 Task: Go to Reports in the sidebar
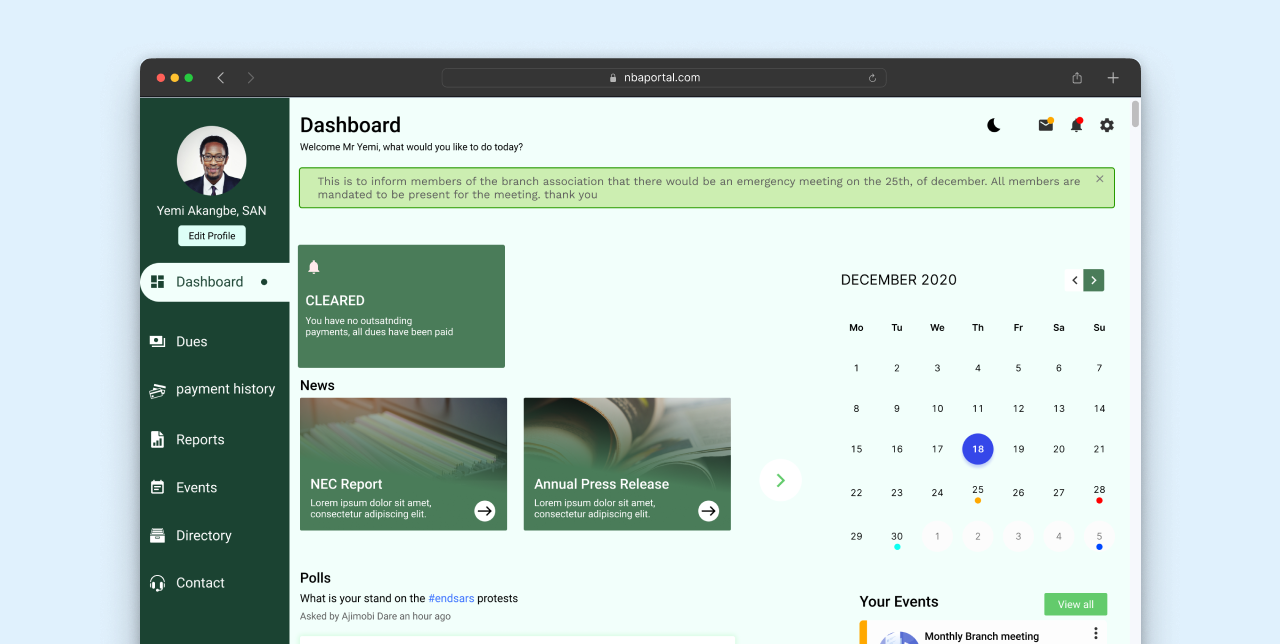pyautogui.click(x=200, y=440)
